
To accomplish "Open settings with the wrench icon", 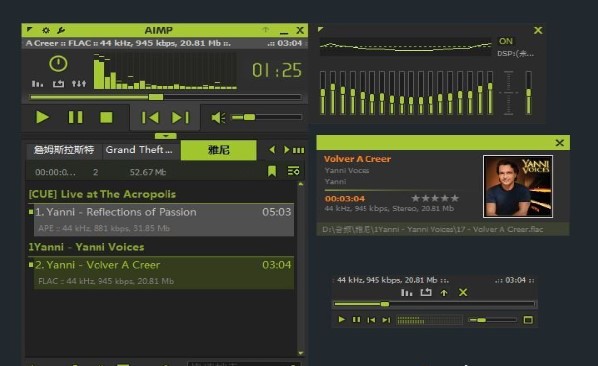I will (61, 30).
